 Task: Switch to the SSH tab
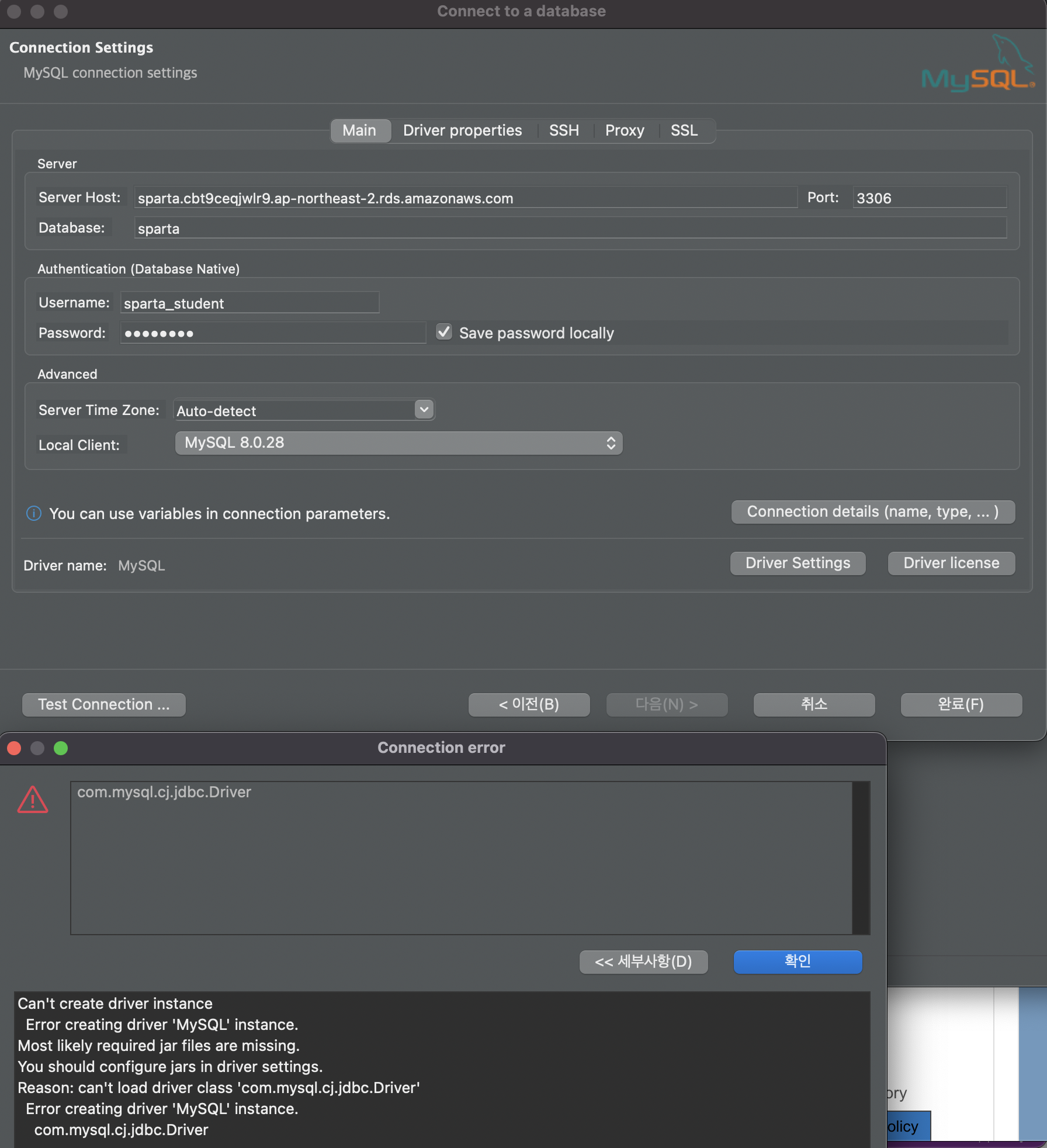[564, 130]
